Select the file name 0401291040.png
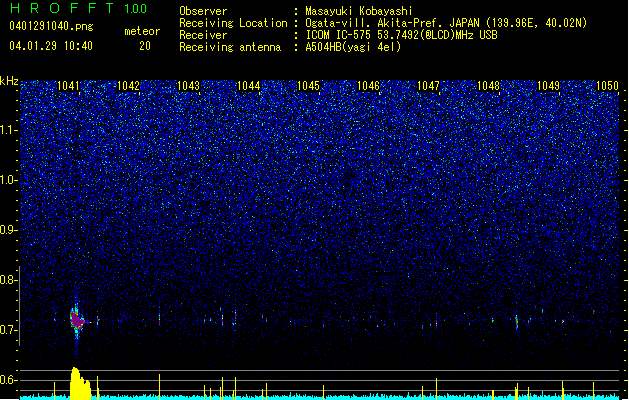The image size is (629, 400). (x=51, y=26)
